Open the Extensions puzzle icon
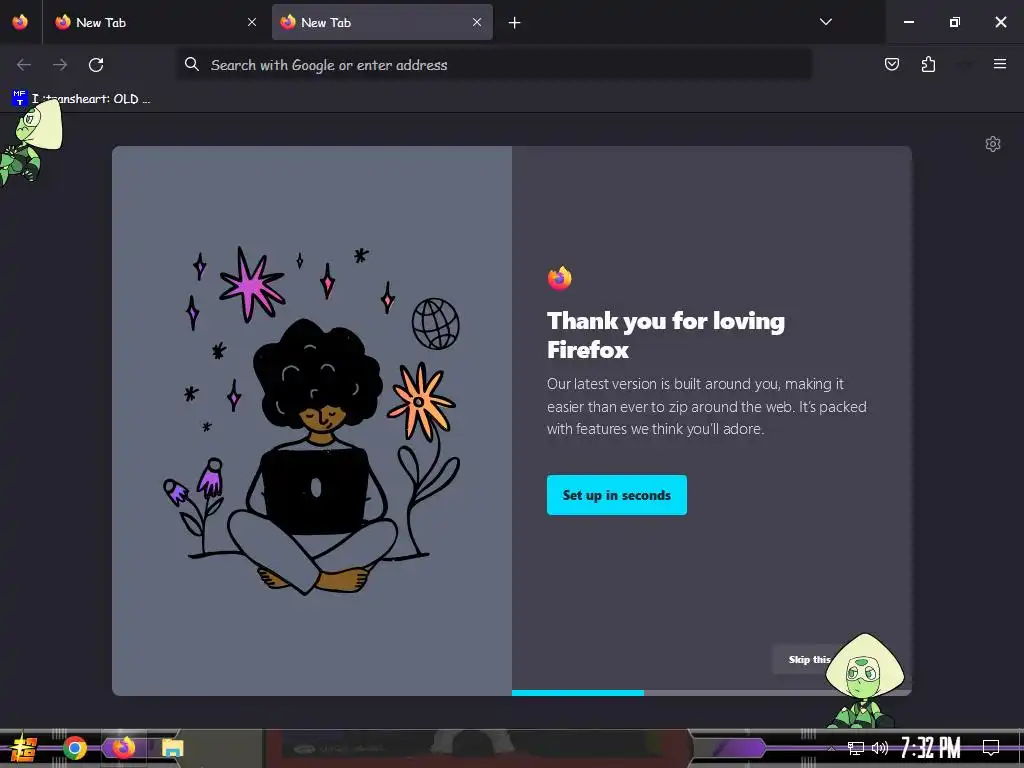 coord(928,64)
